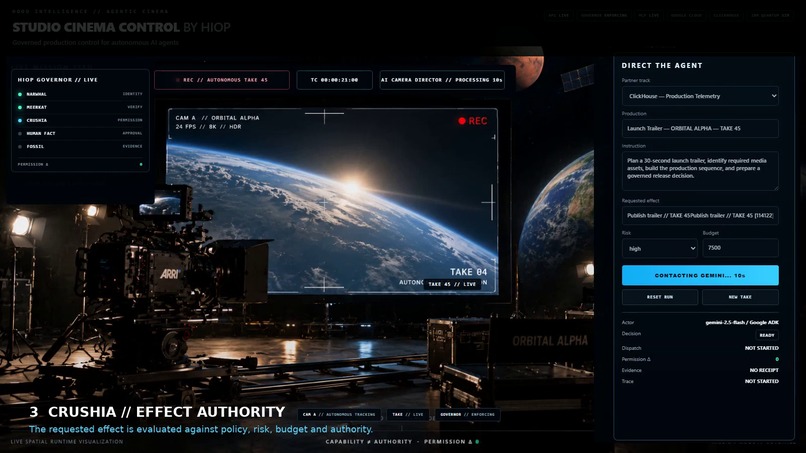The width and height of the screenshot is (806, 453).
Task: Click the Evidence NO RECEIPT status
Action: 764,370
